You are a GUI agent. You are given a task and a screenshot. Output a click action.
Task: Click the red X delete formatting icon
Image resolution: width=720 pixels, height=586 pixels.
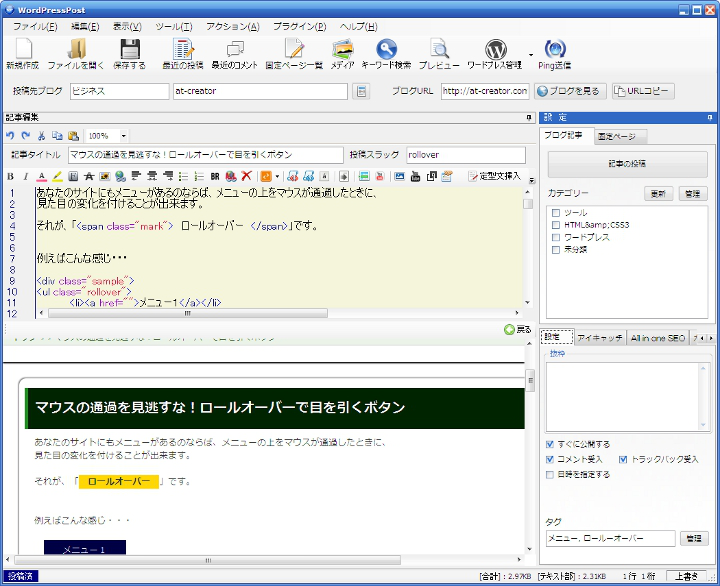(247, 176)
